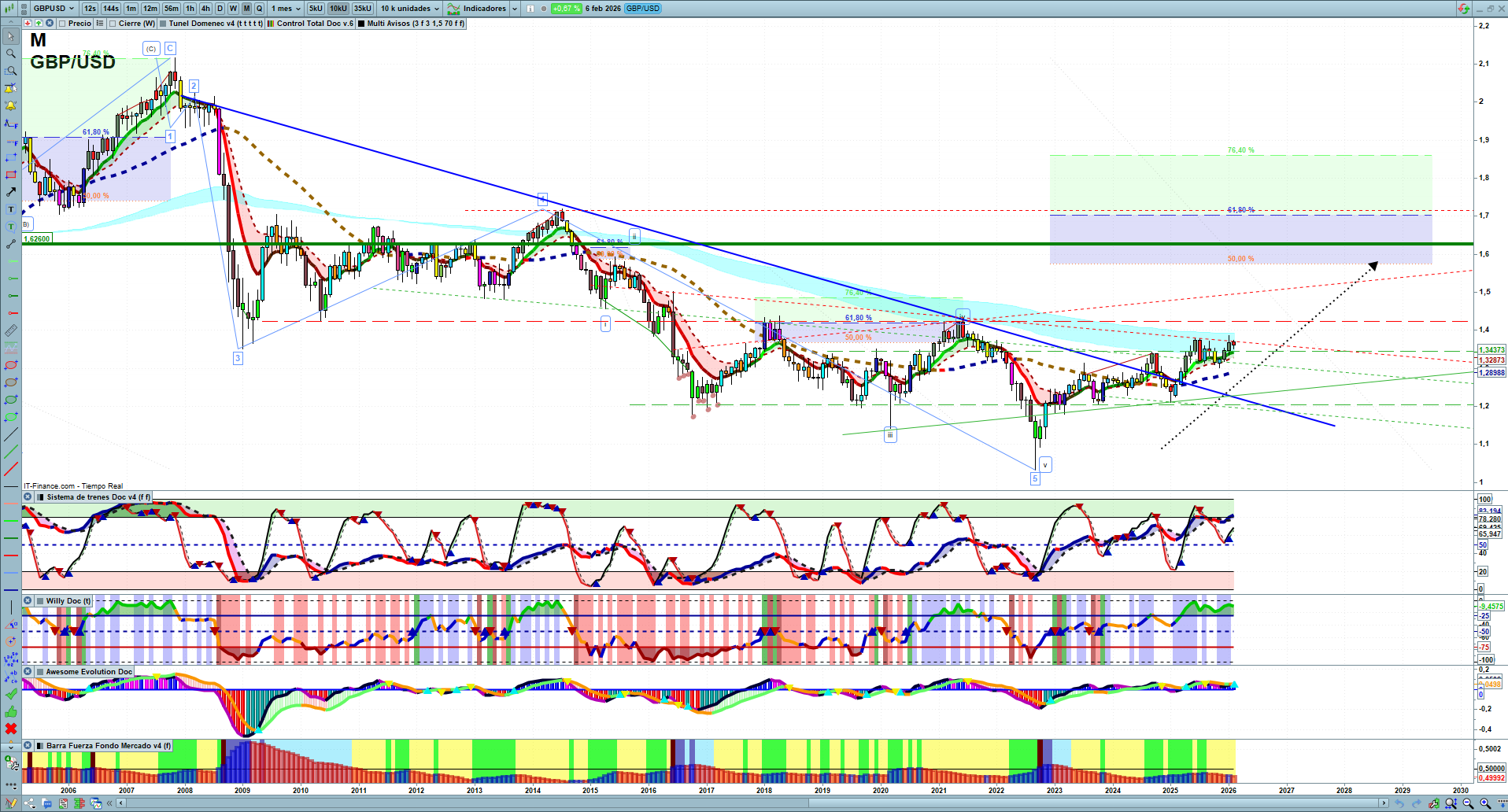1508x812 pixels.
Task: Click the grey status dot before percentage
Action: pyautogui.click(x=543, y=9)
